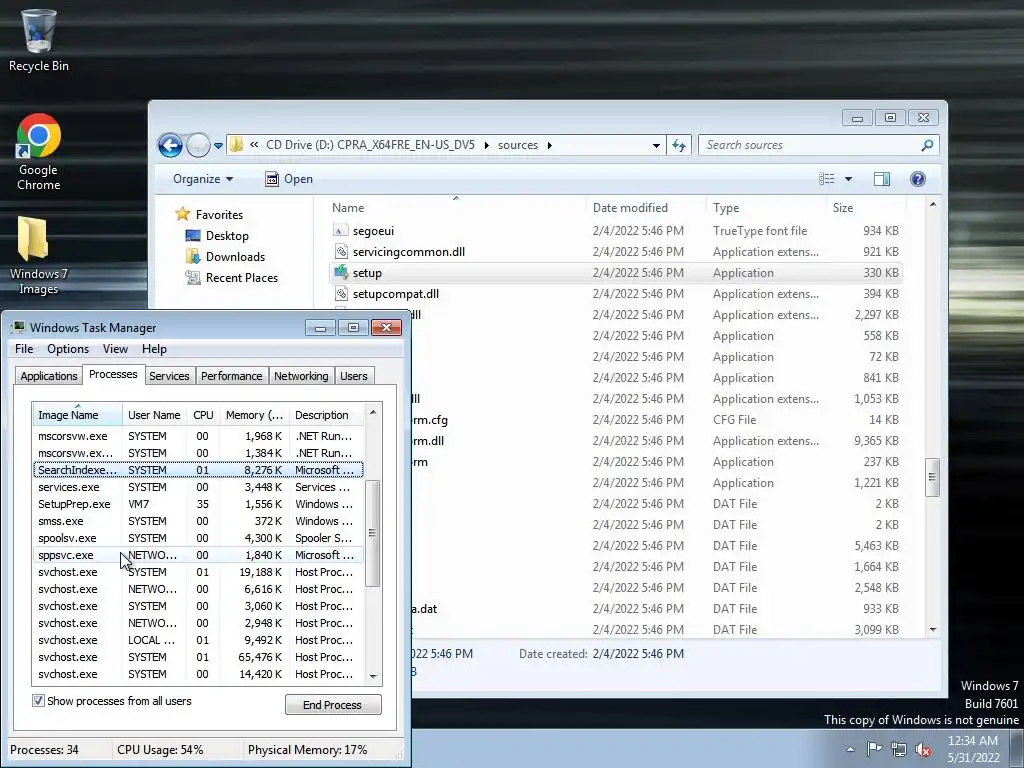Select Desktop in Favorites
The height and width of the screenshot is (768, 1024).
227,236
